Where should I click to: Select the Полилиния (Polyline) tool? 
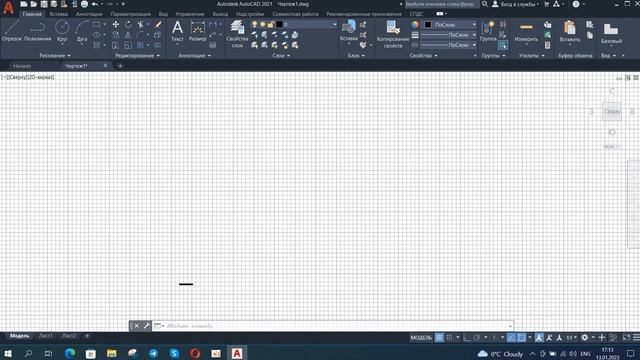(x=37, y=31)
